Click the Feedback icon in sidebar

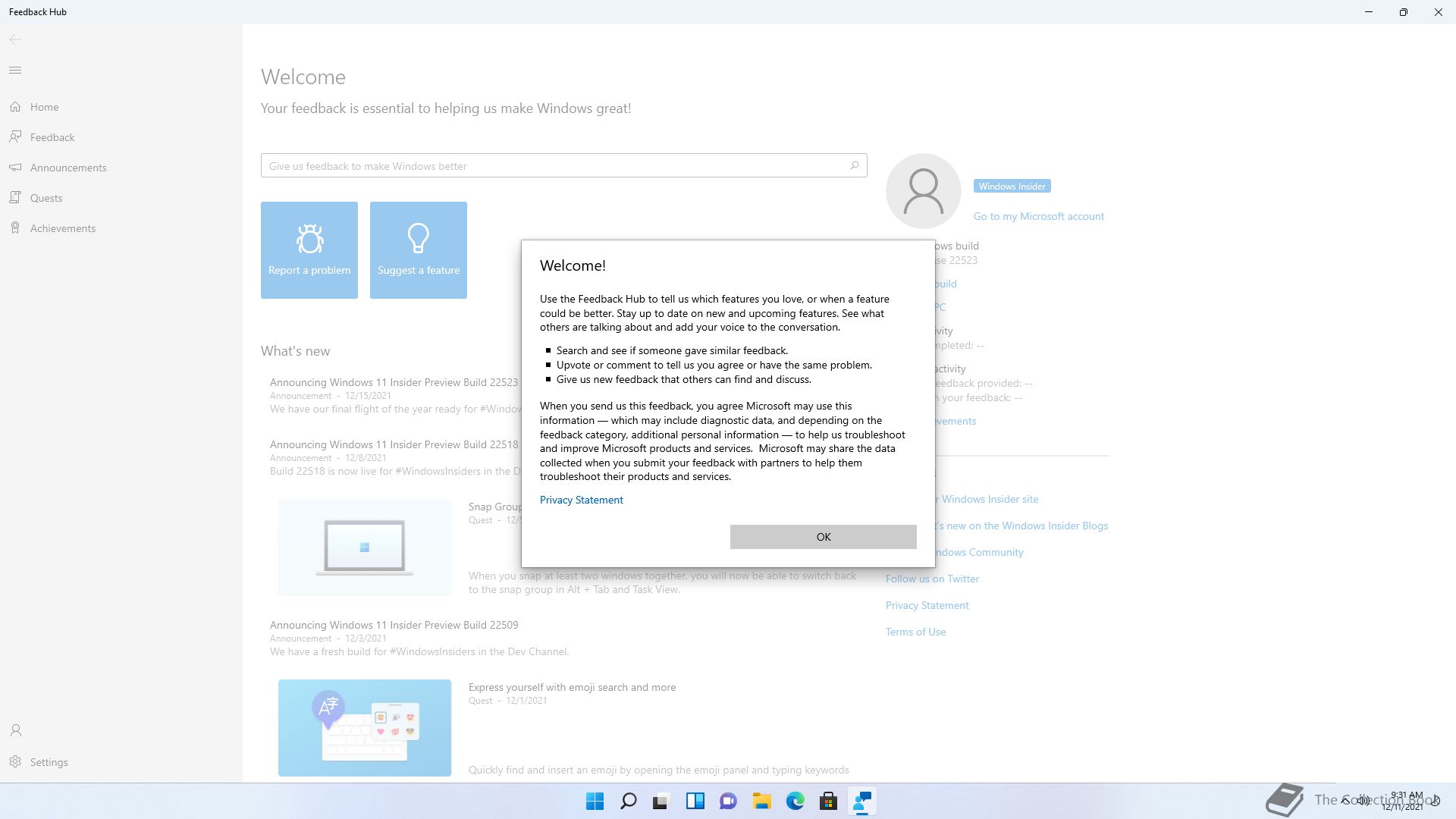tap(15, 137)
